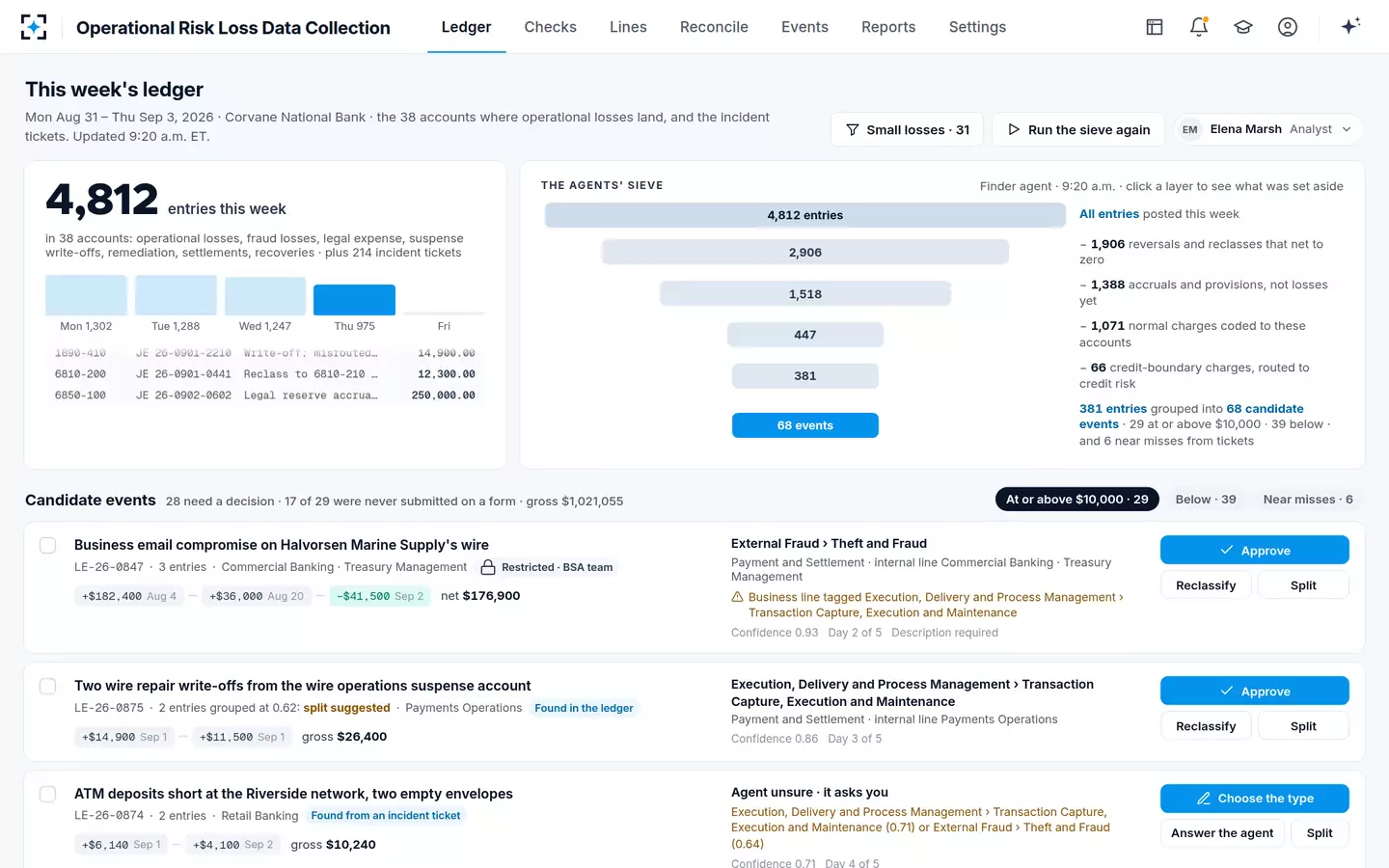Open the All entries link
1389x868 pixels.
(1109, 214)
